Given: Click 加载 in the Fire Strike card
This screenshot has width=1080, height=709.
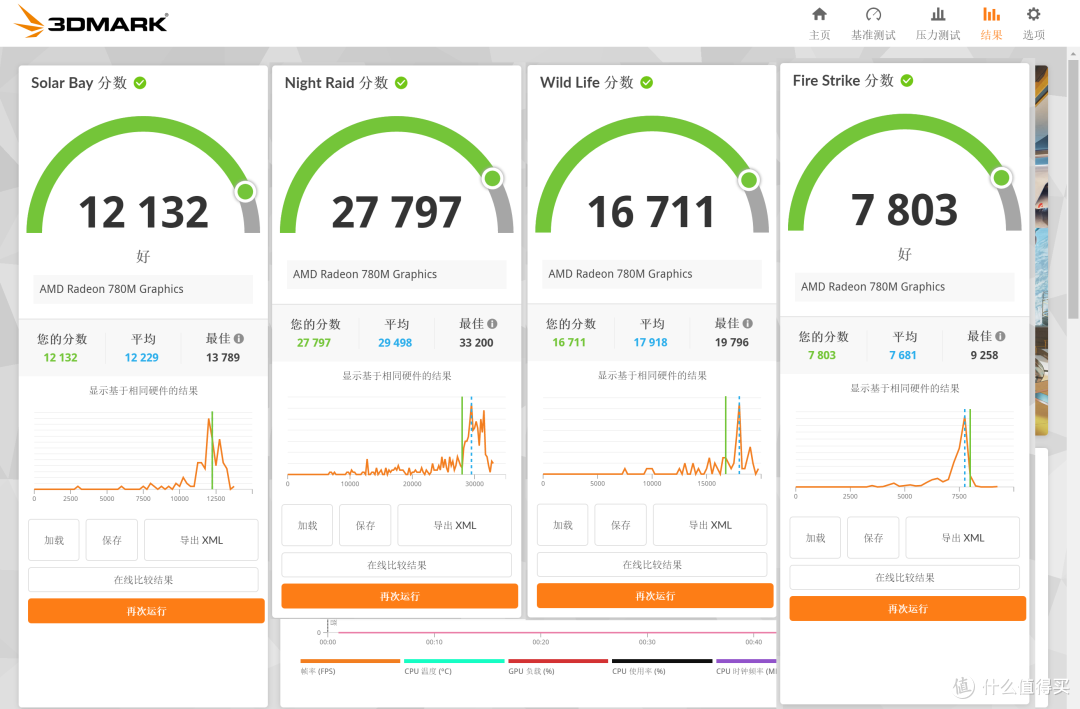Looking at the screenshot, I should coord(816,537).
